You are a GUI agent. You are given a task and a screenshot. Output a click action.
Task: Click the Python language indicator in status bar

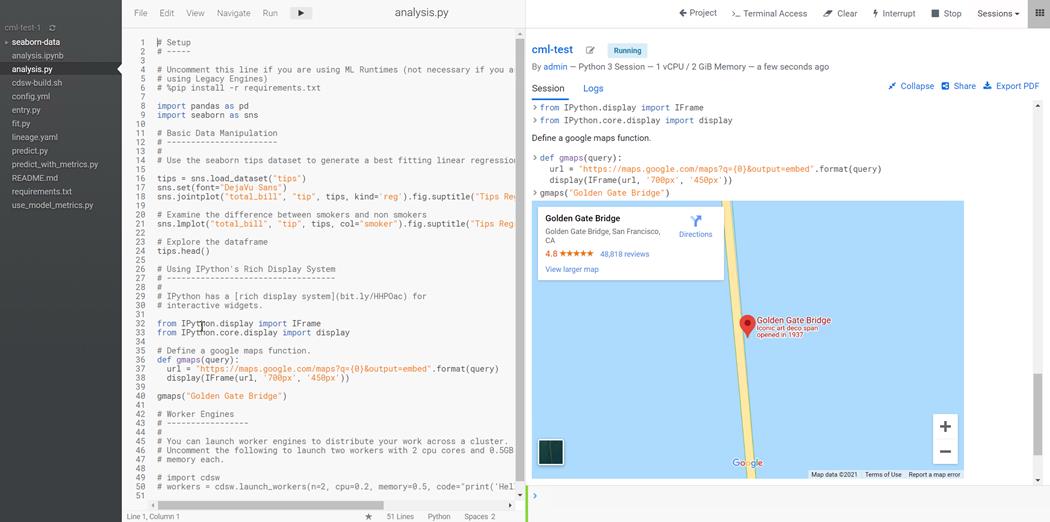[x=439, y=517]
